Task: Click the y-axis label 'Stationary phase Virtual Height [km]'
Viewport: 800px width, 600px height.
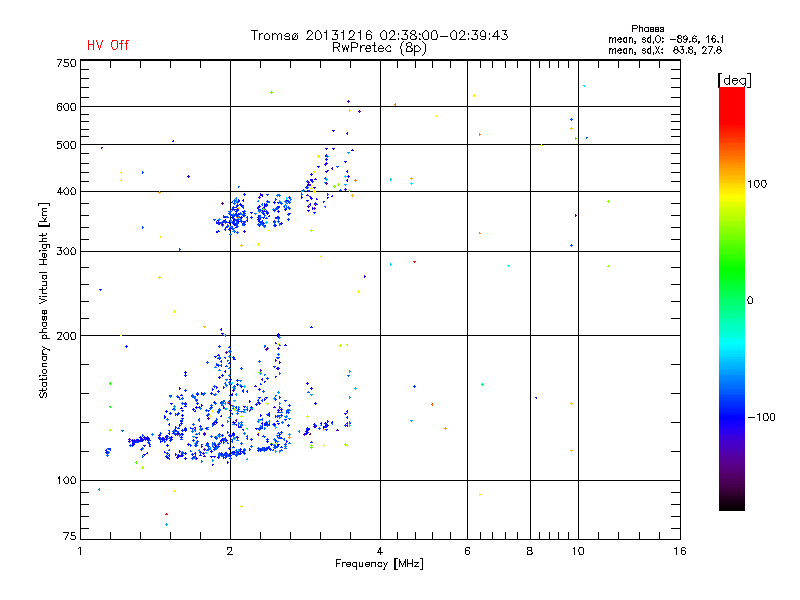Action: pyautogui.click(x=43, y=300)
